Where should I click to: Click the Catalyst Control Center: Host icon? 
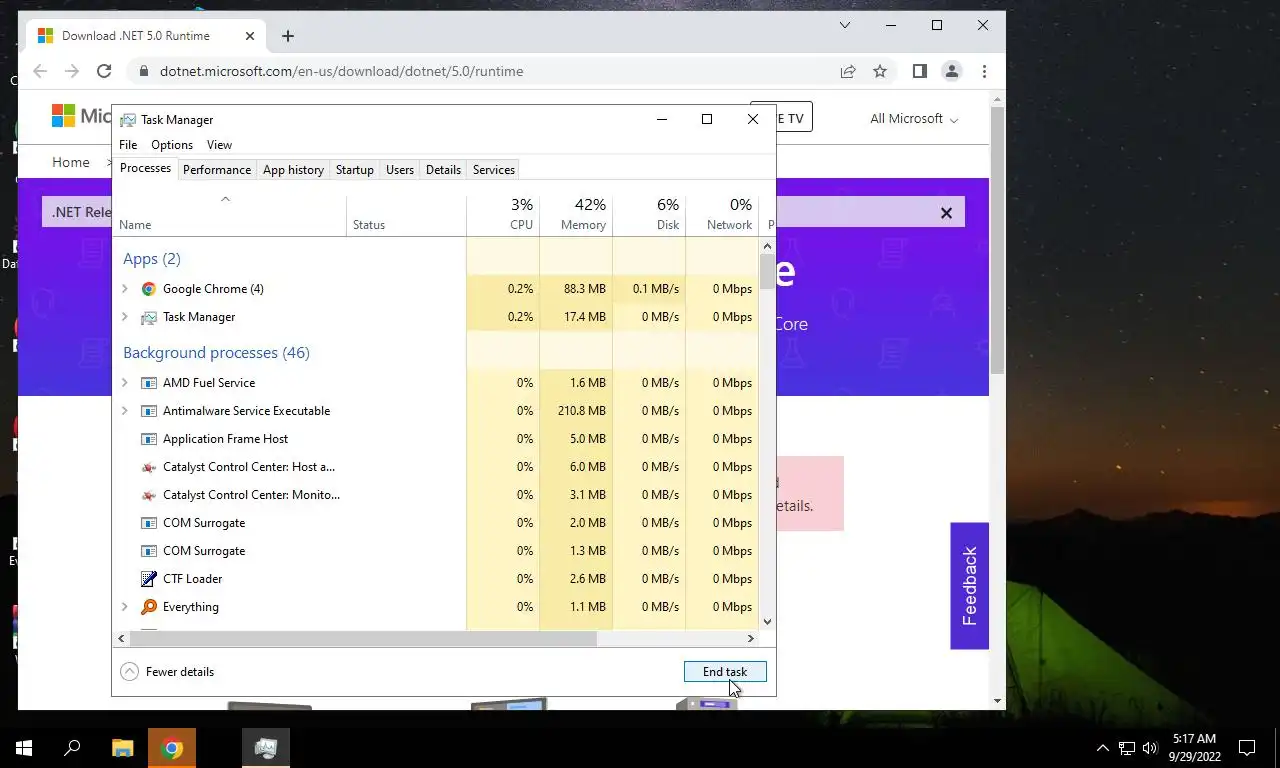149,467
